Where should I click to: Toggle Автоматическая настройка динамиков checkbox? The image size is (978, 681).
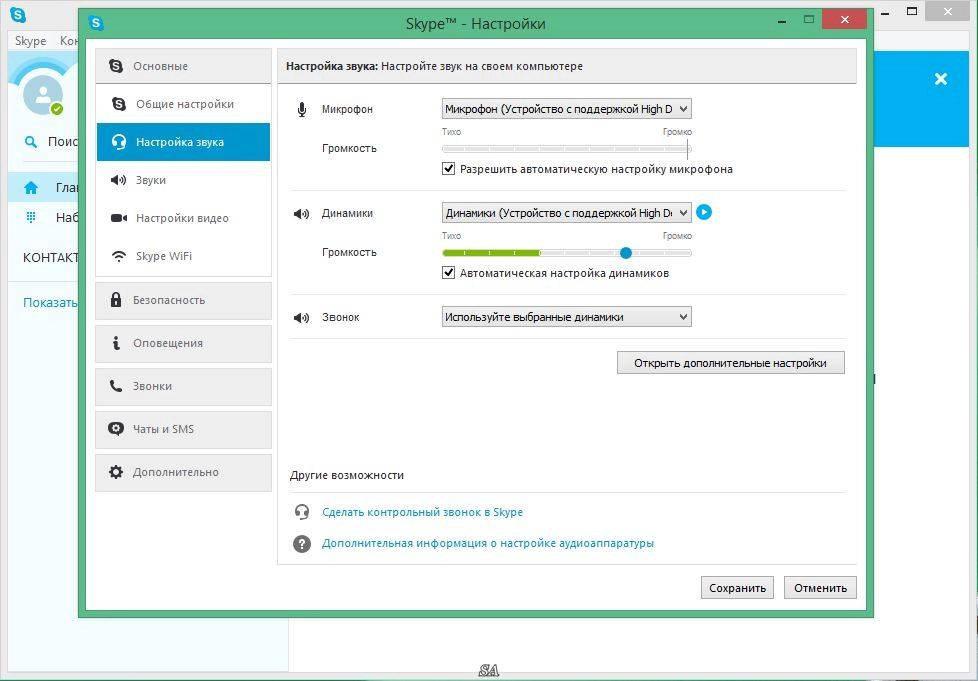pos(448,273)
